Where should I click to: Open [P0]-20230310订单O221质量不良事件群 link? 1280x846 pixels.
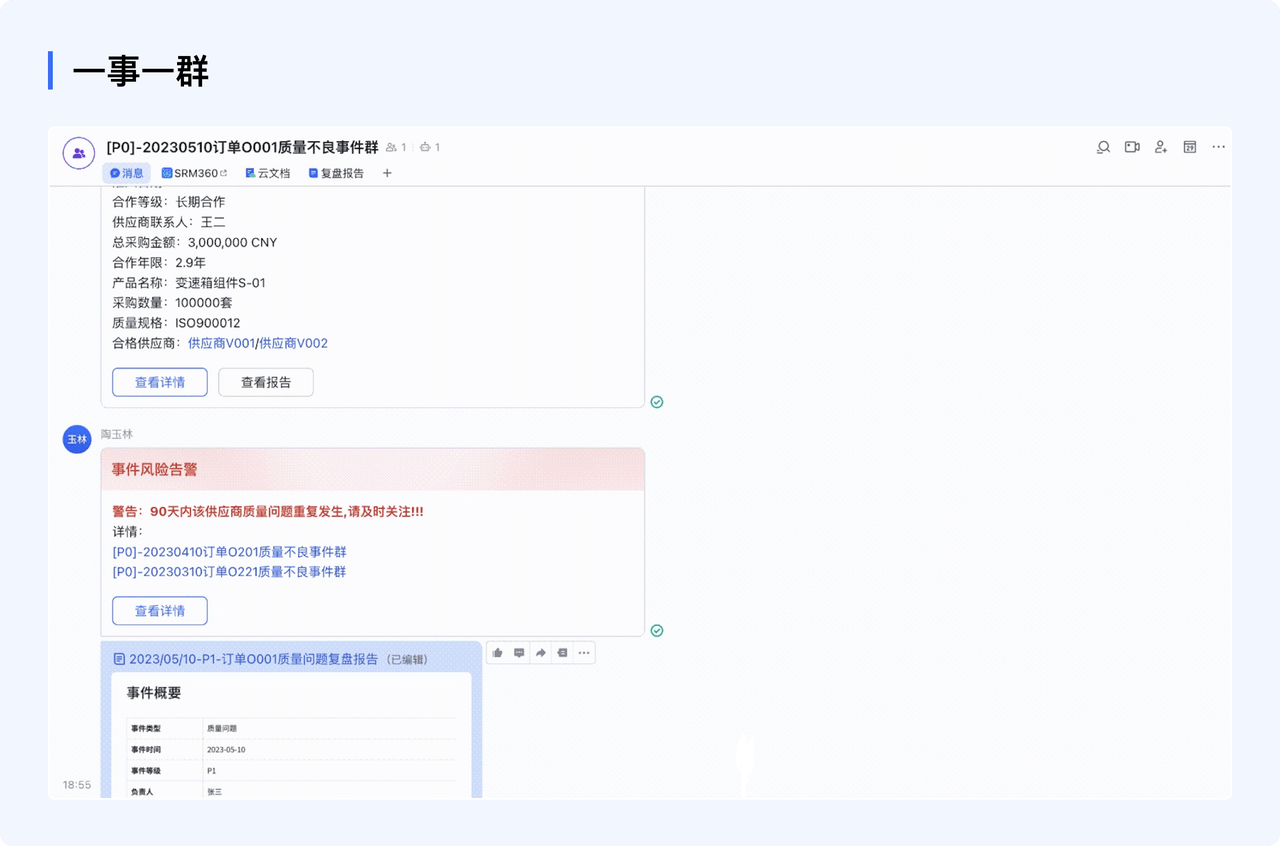click(x=230, y=572)
